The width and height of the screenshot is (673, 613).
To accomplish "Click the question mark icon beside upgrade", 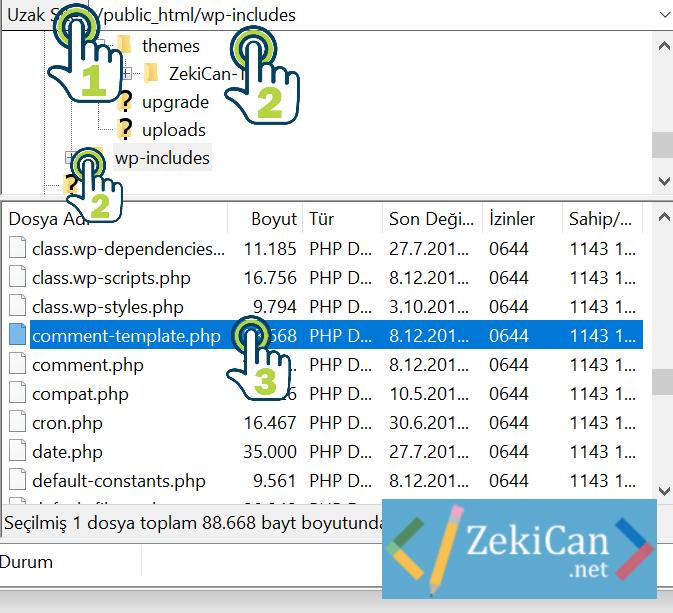I will pos(125,102).
